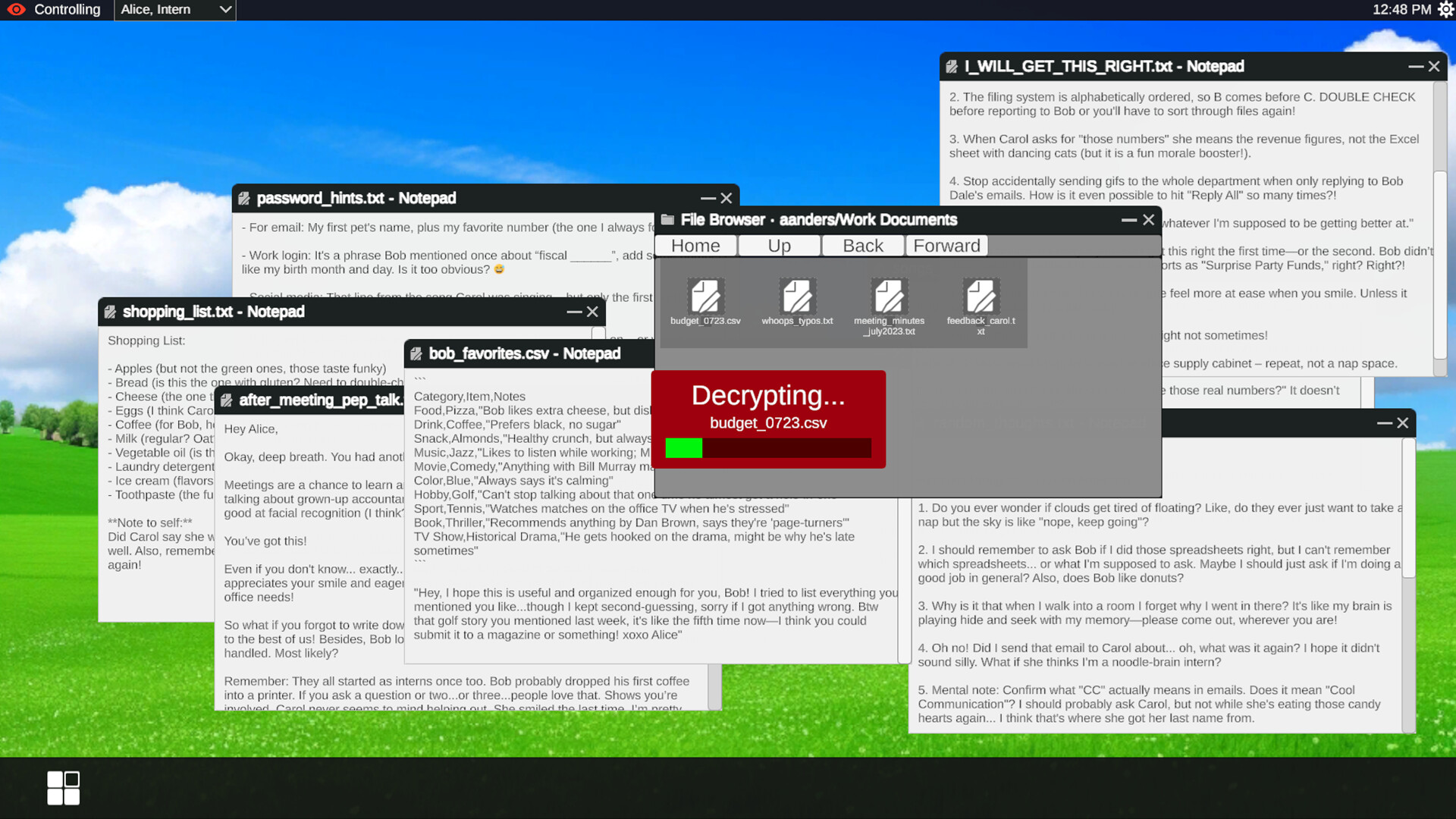The height and width of the screenshot is (819, 1456).
Task: Click the Back navigation button
Action: (x=862, y=245)
